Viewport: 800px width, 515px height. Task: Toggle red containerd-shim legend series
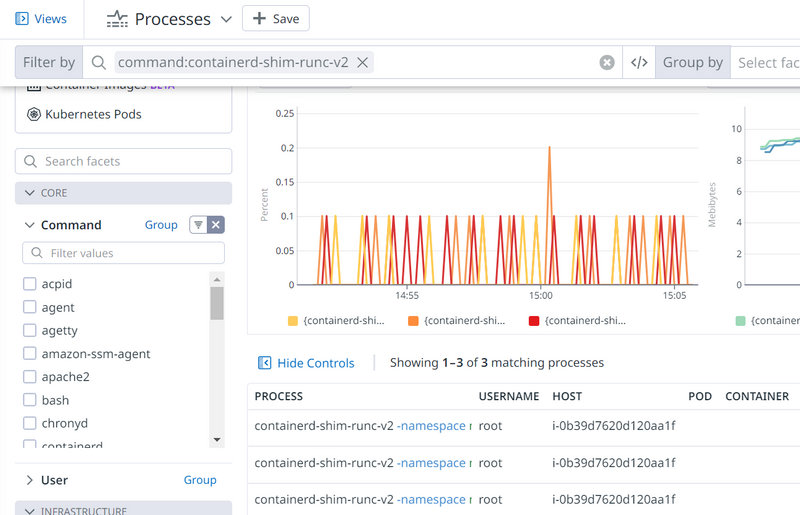[x=577, y=321]
